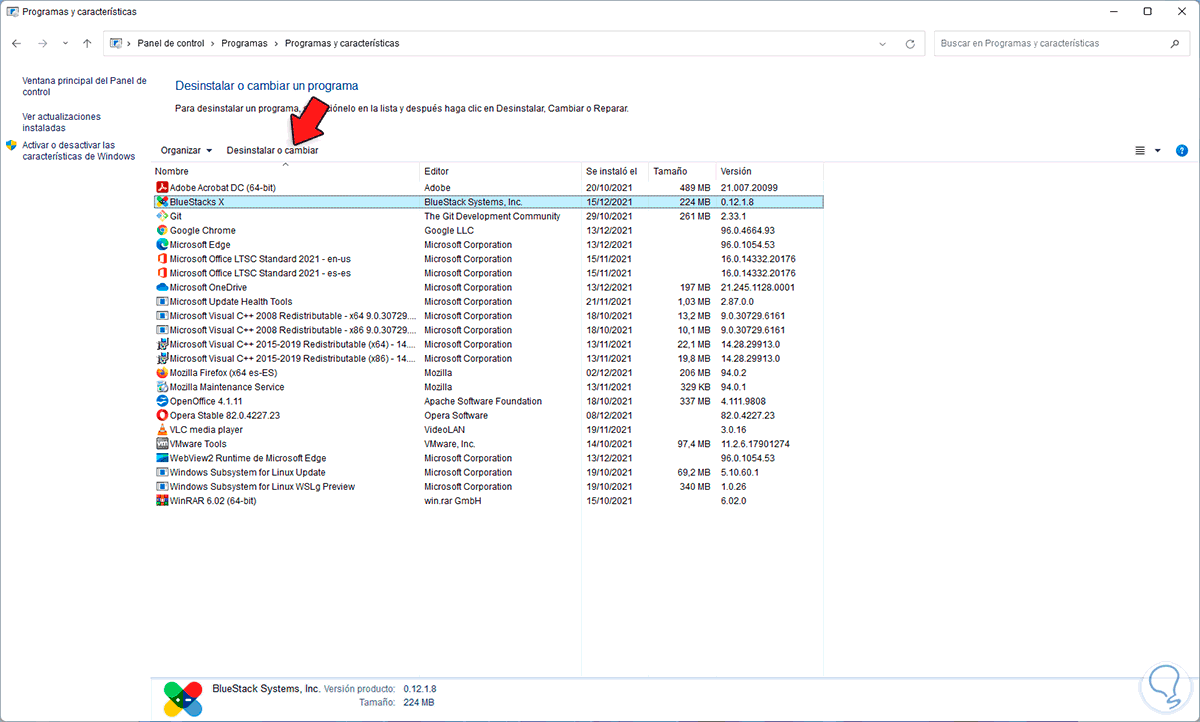Screen dimensions: 1200x722
Task: Click the Control Panel icon in address bar
Action: [x=116, y=44]
